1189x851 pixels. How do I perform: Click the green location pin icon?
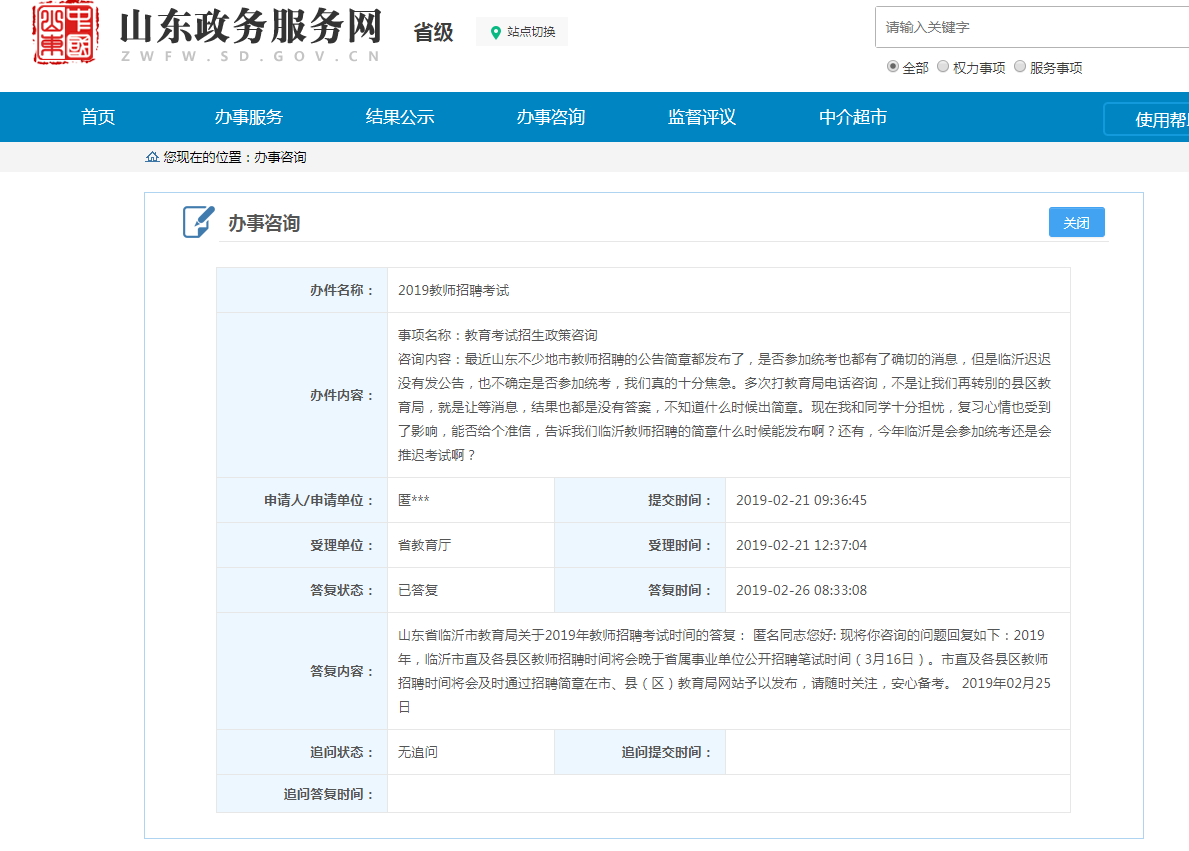point(496,33)
